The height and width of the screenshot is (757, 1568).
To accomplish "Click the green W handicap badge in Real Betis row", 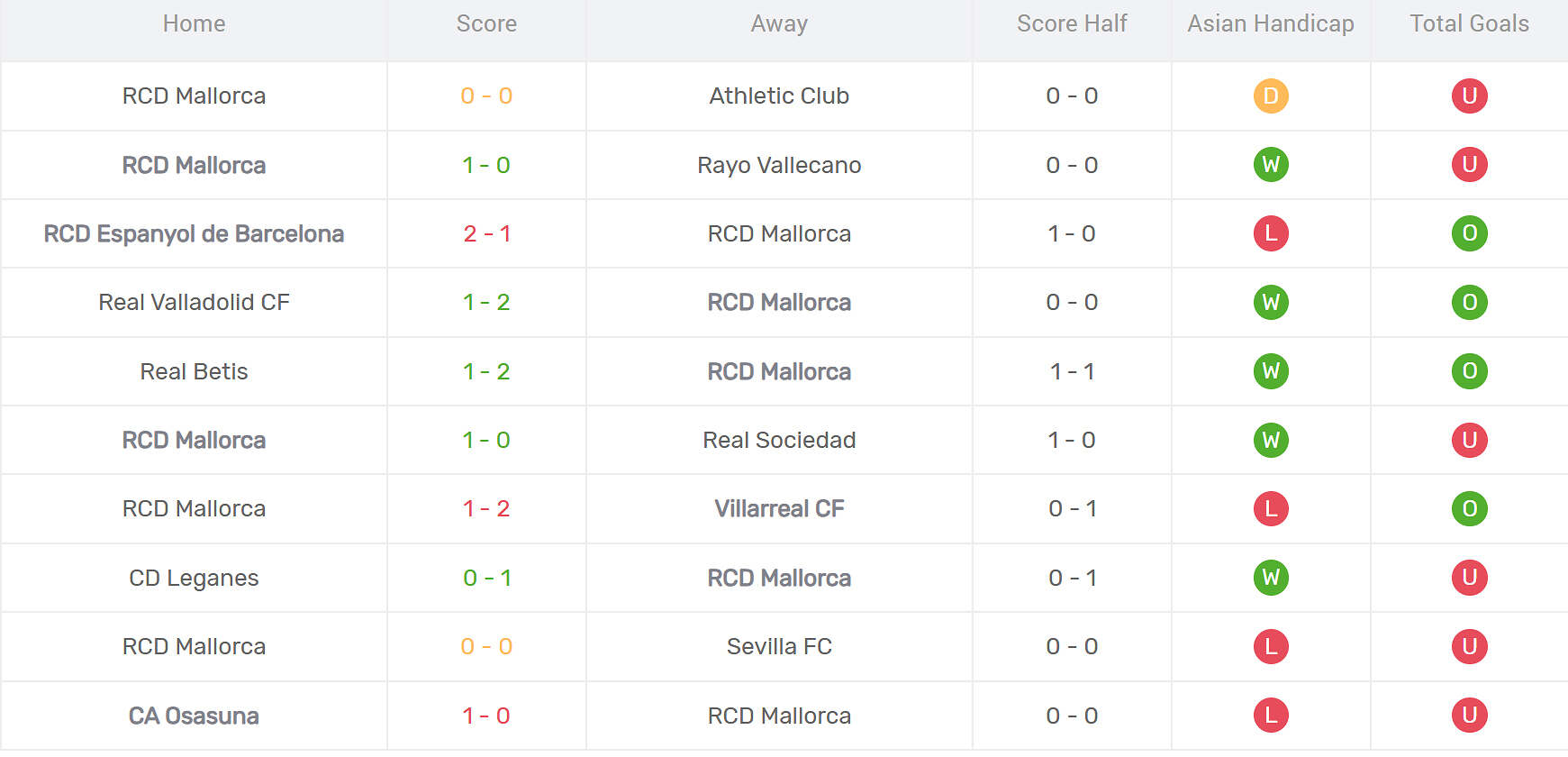I will (x=1271, y=371).
